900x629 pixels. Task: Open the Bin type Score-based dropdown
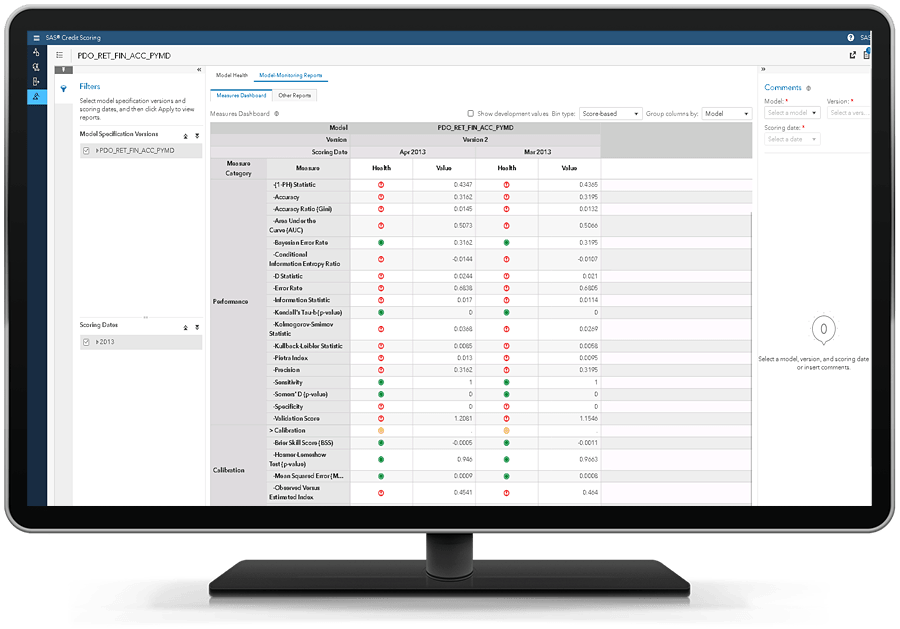pyautogui.click(x=610, y=114)
